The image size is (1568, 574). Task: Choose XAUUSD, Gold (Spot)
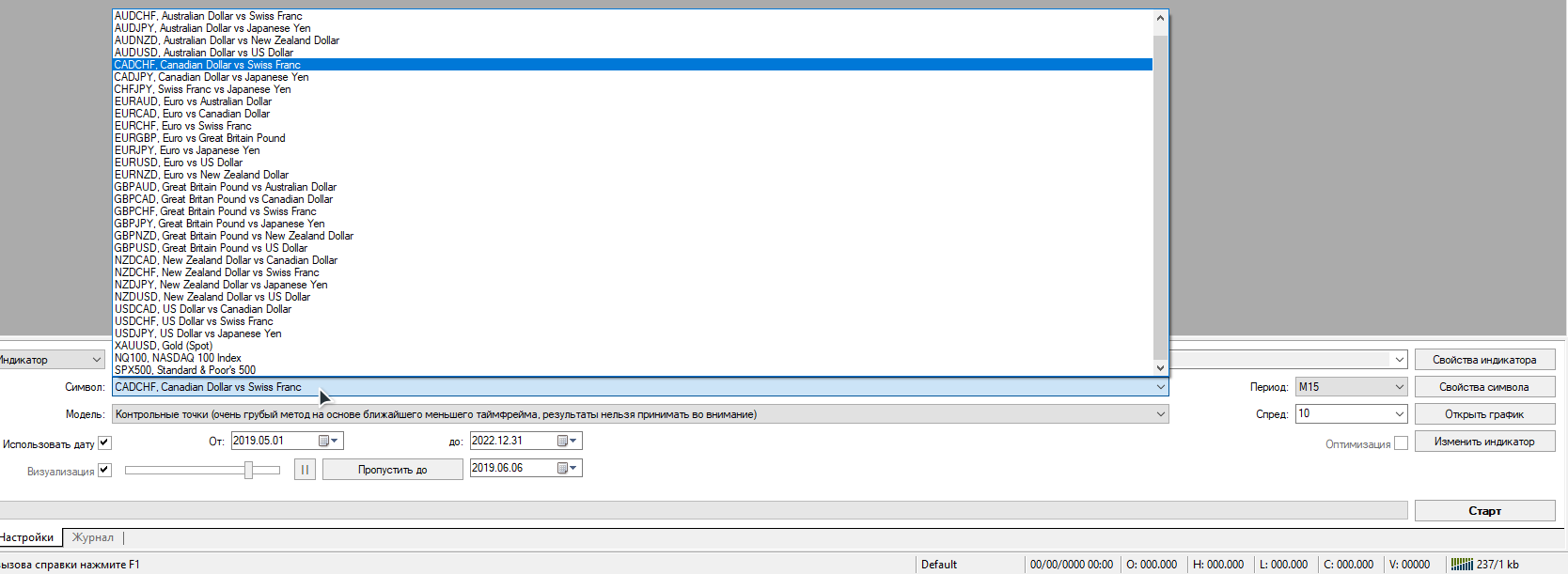pyautogui.click(x=633, y=346)
